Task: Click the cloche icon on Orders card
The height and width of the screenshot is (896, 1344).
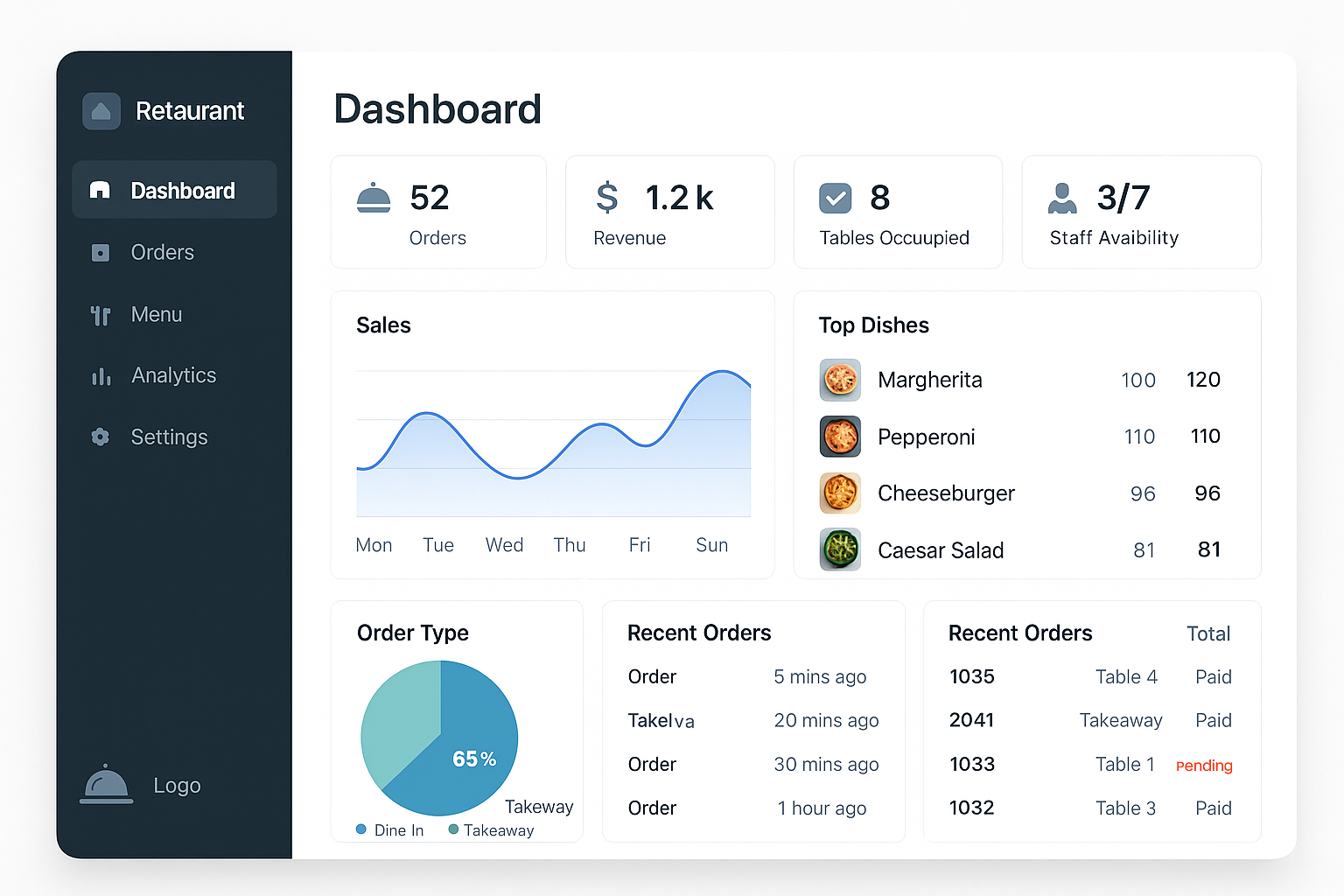Action: tap(374, 199)
